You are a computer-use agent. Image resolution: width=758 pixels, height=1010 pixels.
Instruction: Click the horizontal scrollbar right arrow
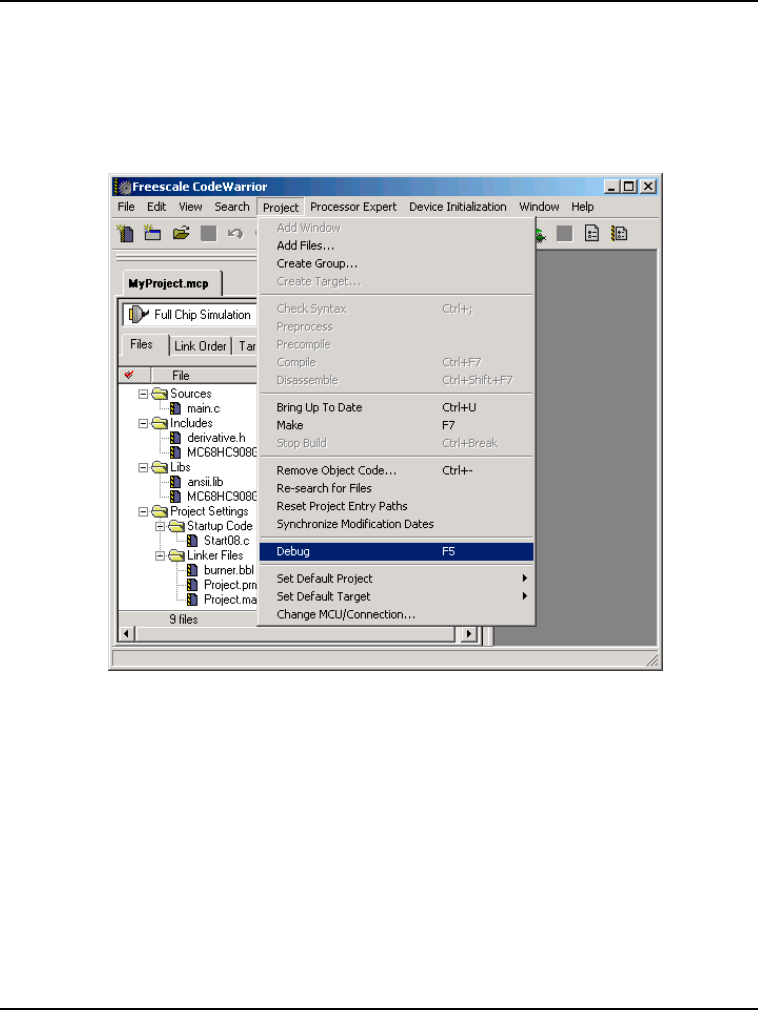pos(469,634)
